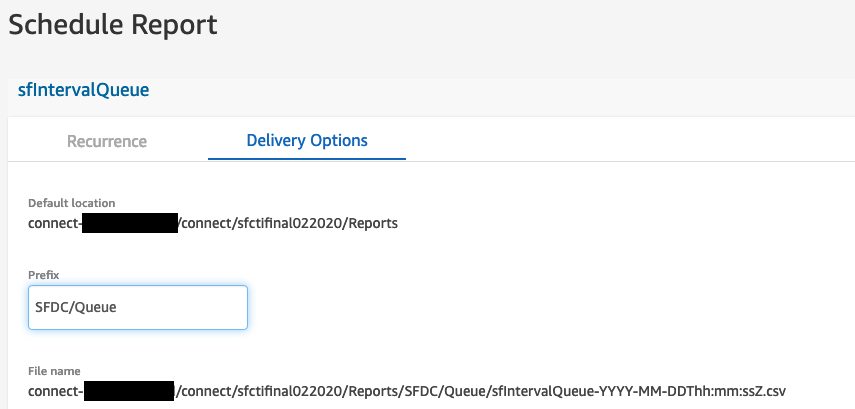Click the /connect/sfctifinal022020/Reports default location text

(x=288, y=223)
